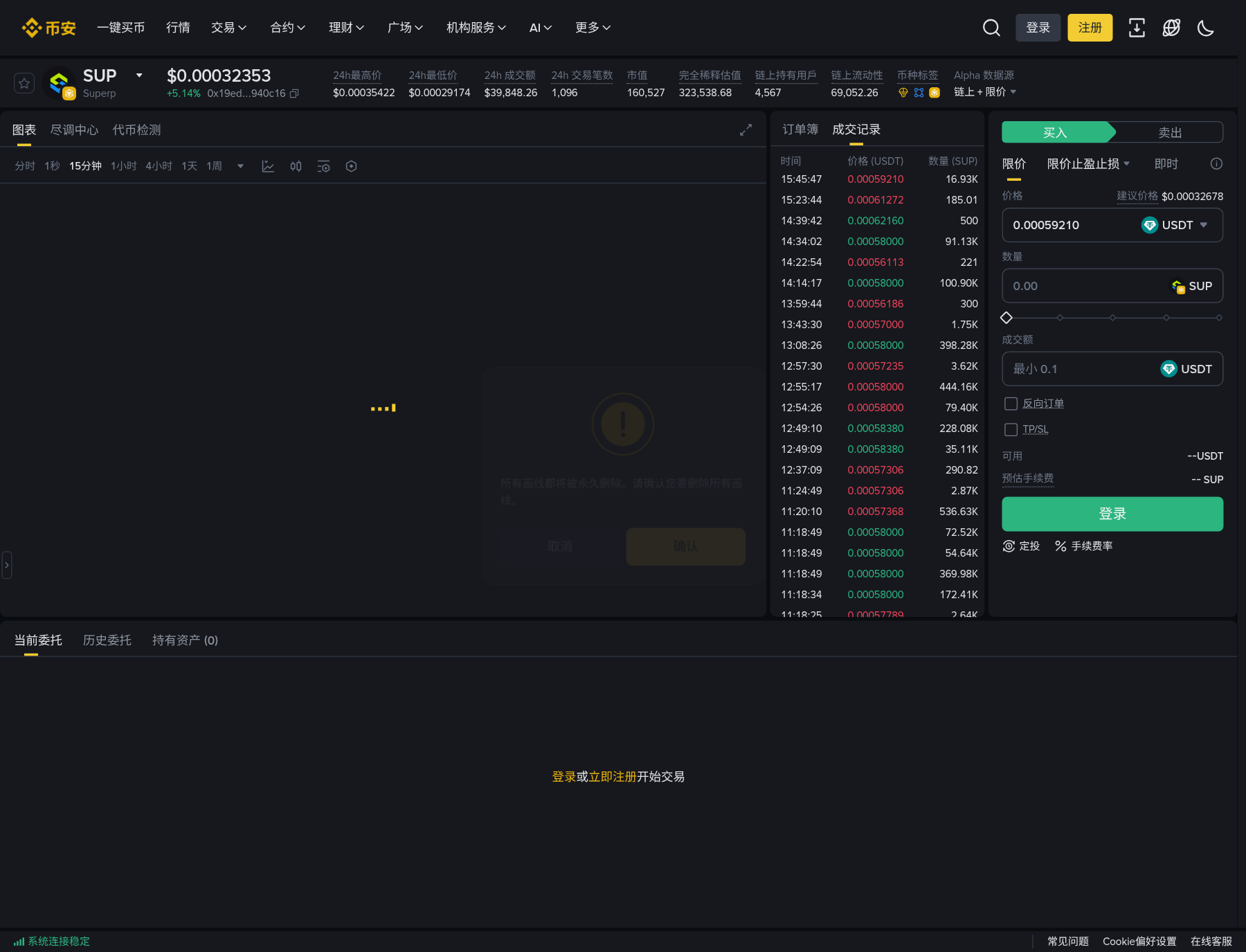Select the candlestick chart type icon

pos(296,166)
